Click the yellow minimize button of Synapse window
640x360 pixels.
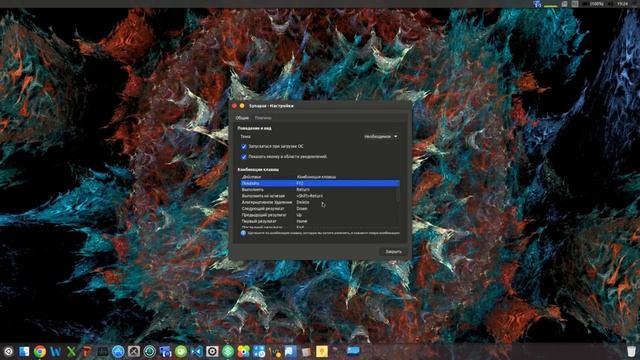pyautogui.click(x=242, y=106)
